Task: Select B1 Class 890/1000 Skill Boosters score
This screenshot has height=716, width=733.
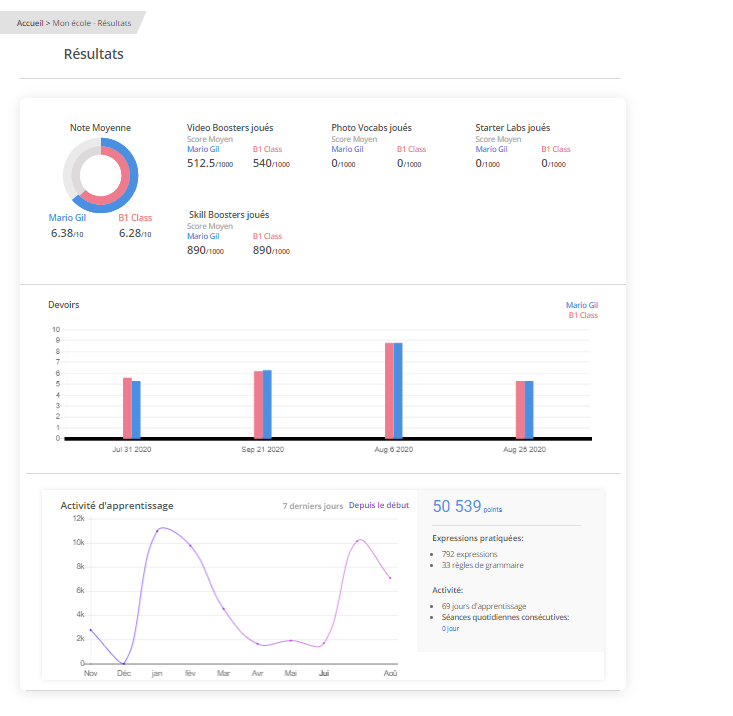Action: click(x=271, y=251)
